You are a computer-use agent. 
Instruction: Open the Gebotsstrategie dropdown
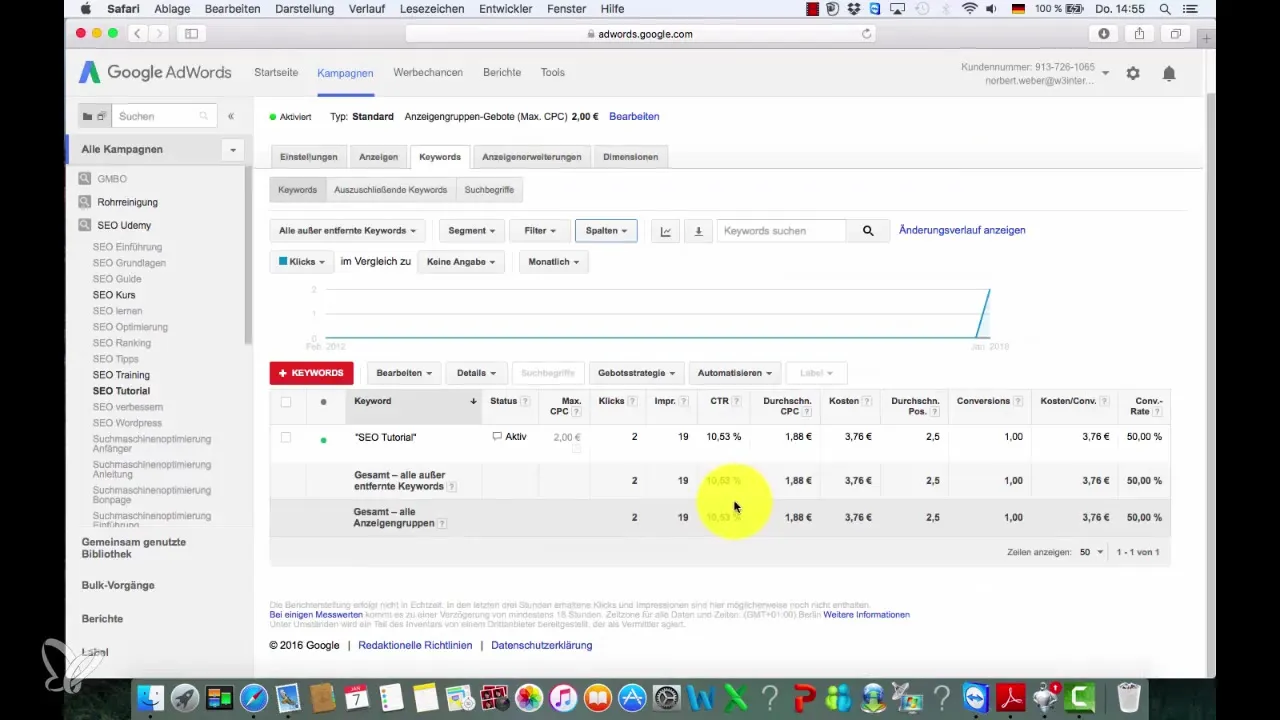(x=636, y=373)
